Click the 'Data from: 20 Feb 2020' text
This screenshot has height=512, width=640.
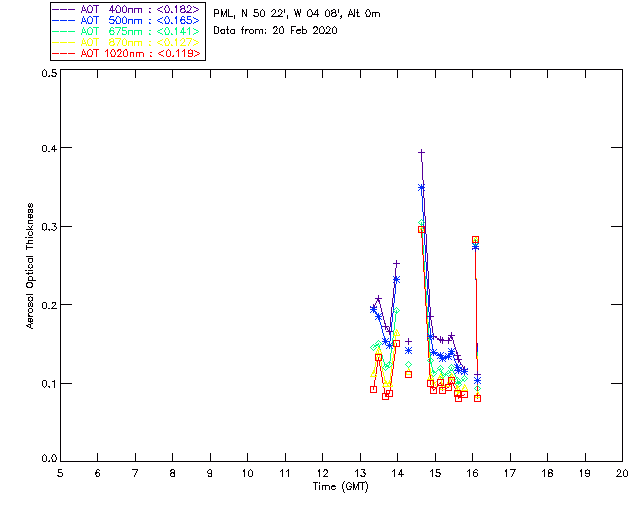tap(275, 31)
